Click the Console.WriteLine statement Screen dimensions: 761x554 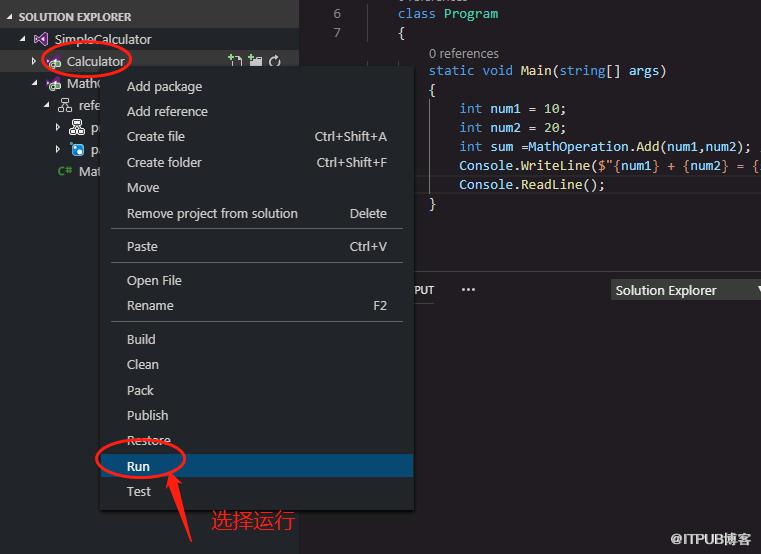(x=609, y=166)
